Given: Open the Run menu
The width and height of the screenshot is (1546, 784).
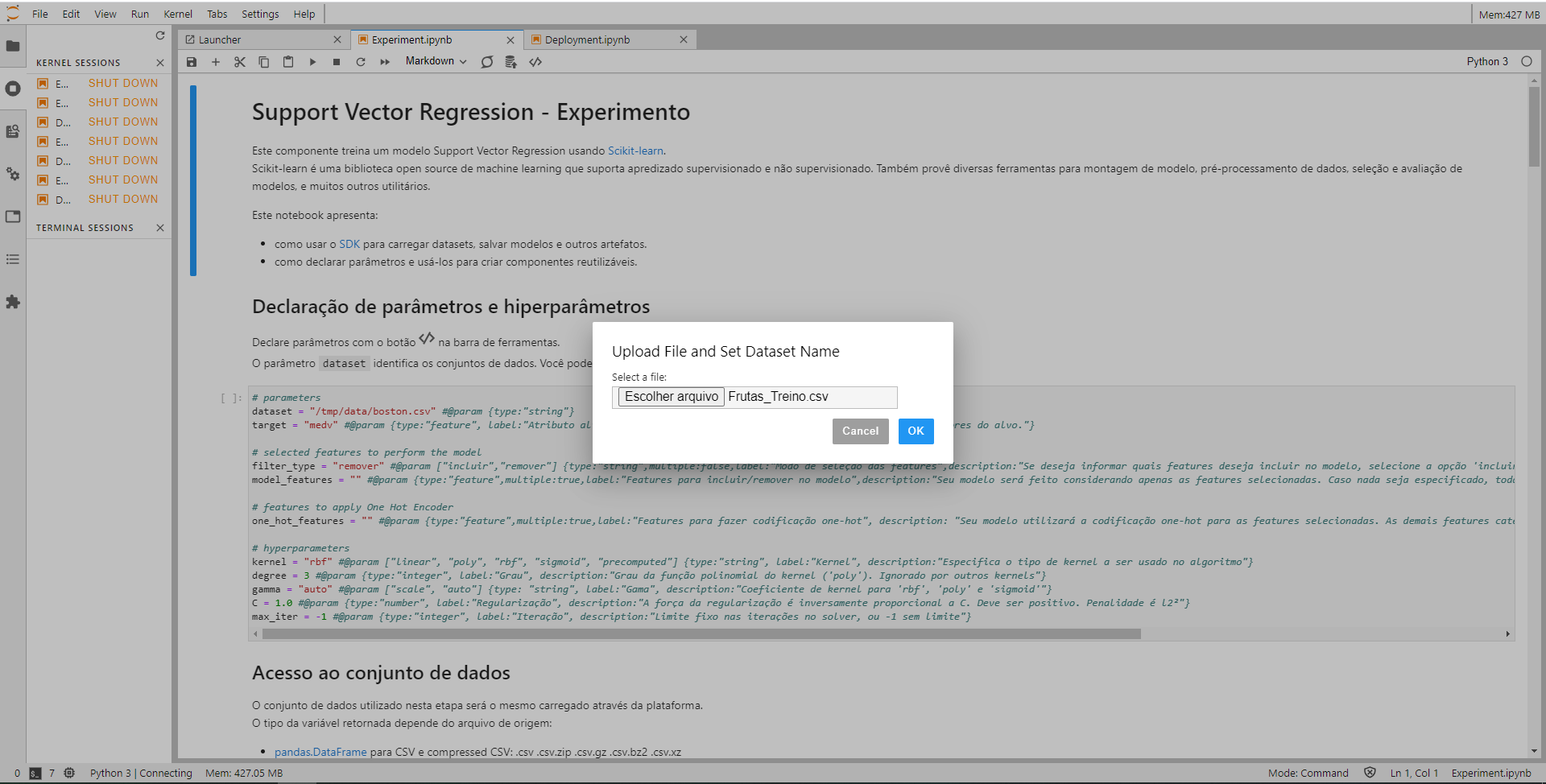Looking at the screenshot, I should coord(140,14).
